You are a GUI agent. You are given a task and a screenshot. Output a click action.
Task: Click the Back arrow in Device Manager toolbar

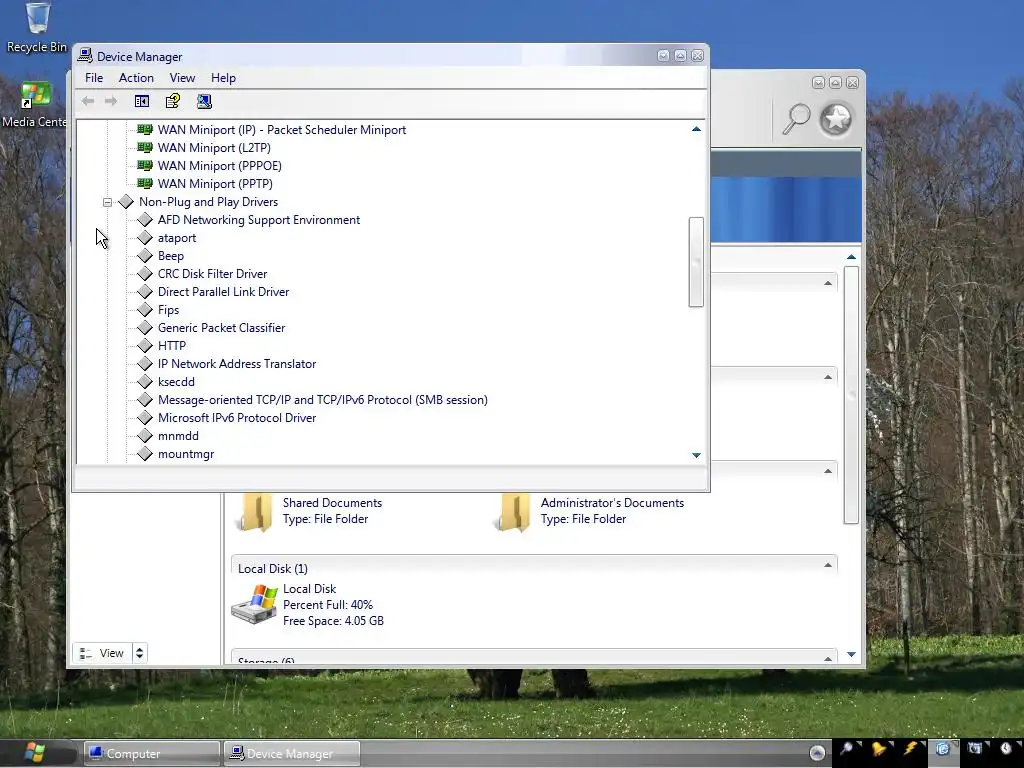[x=88, y=101]
